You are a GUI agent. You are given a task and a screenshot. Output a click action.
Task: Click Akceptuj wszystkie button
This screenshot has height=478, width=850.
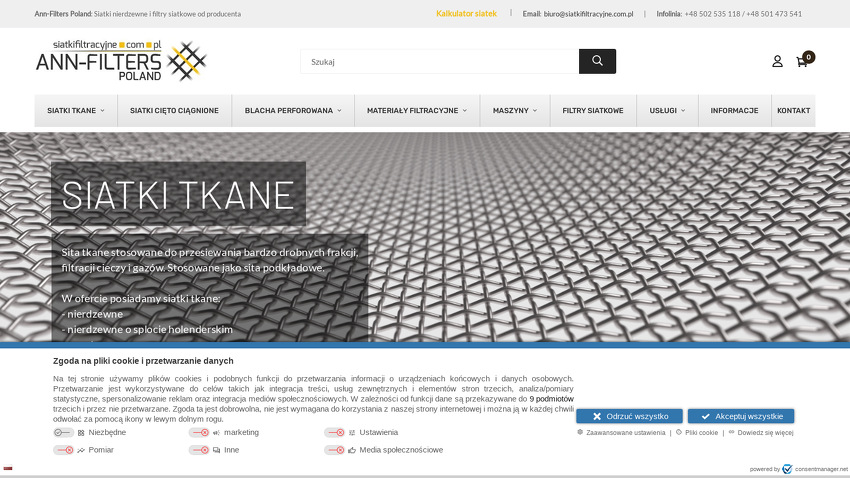[741, 416]
